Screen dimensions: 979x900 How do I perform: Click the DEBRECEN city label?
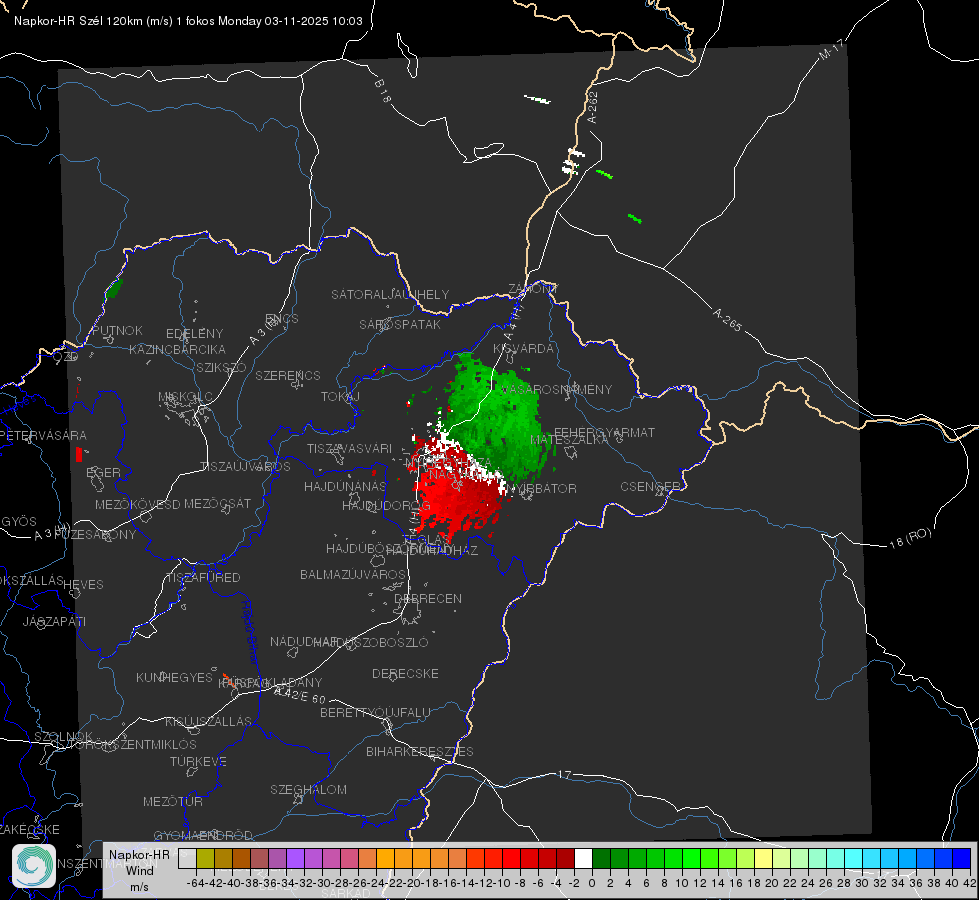(x=428, y=598)
